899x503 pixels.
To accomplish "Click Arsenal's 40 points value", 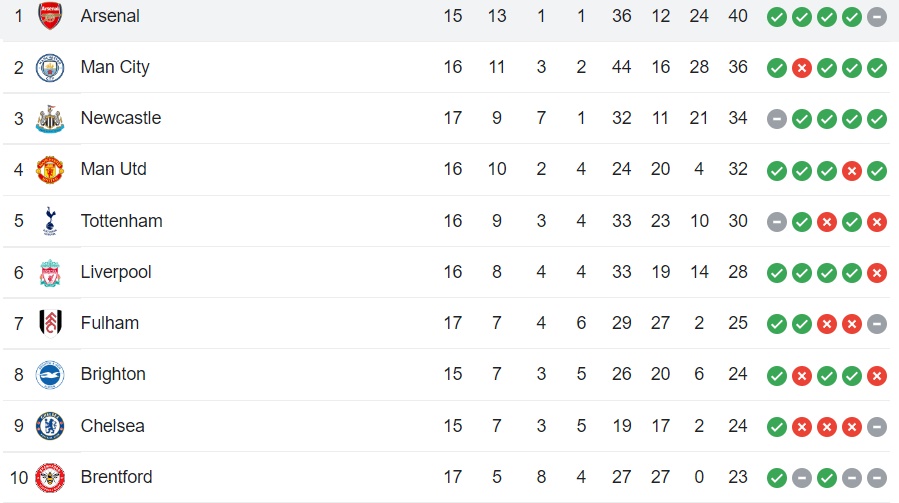I will click(x=738, y=16).
